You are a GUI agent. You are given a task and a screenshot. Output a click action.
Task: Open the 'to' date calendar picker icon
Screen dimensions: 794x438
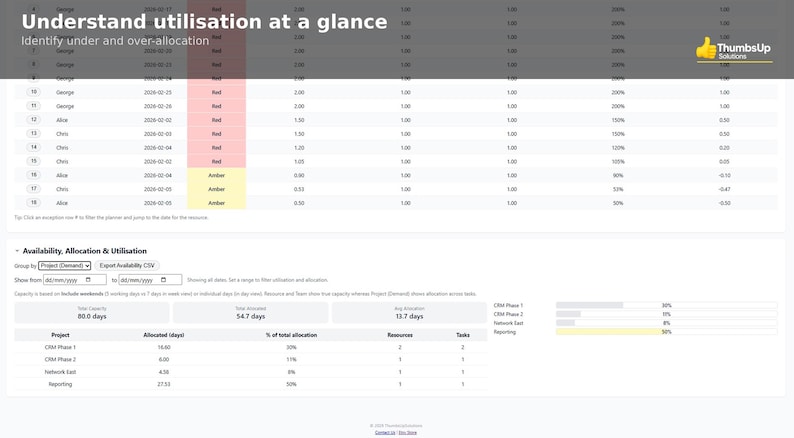pos(164,280)
